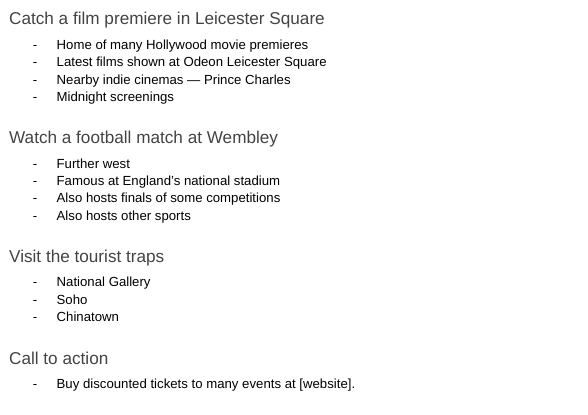Click the heading 'Watch a football match at Wembley'

pos(143,138)
